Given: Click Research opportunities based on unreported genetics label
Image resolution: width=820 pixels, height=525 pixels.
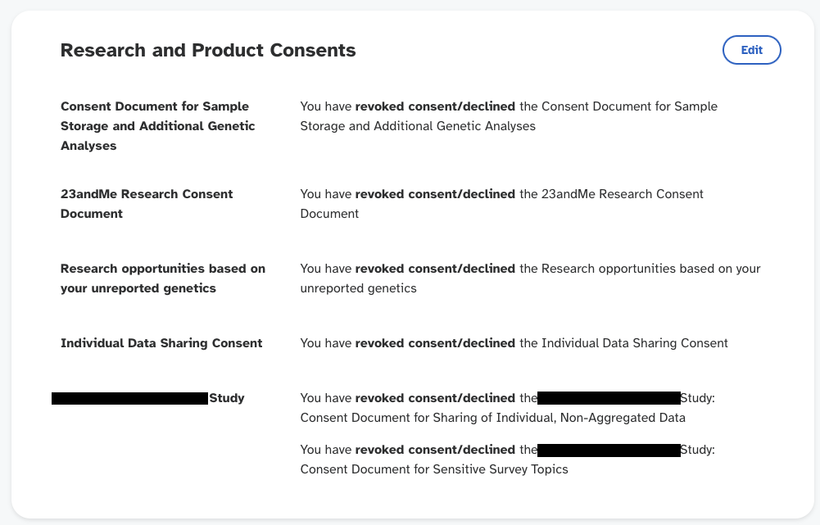Looking at the screenshot, I should (x=163, y=278).
